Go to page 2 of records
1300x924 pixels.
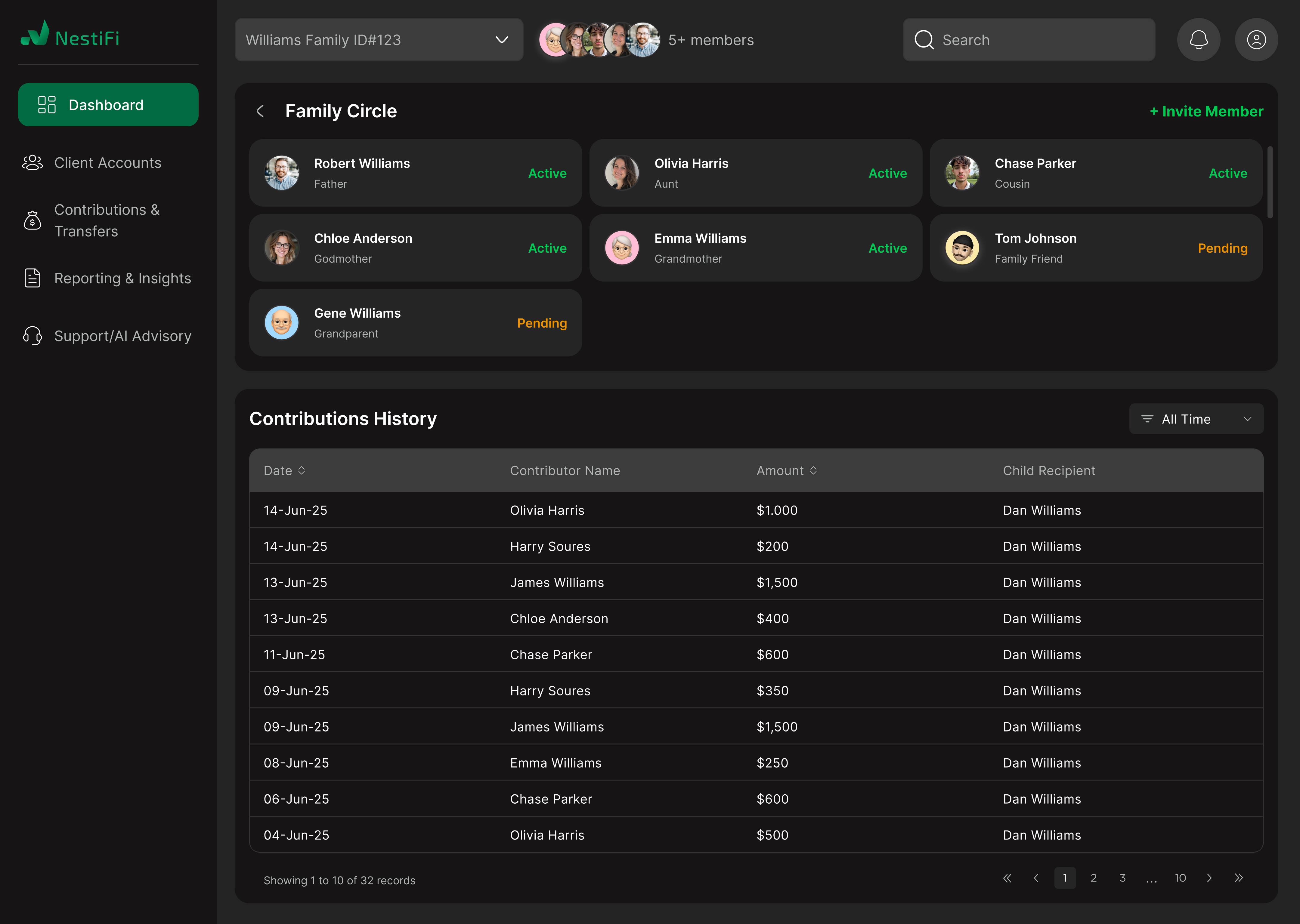coord(1093,878)
